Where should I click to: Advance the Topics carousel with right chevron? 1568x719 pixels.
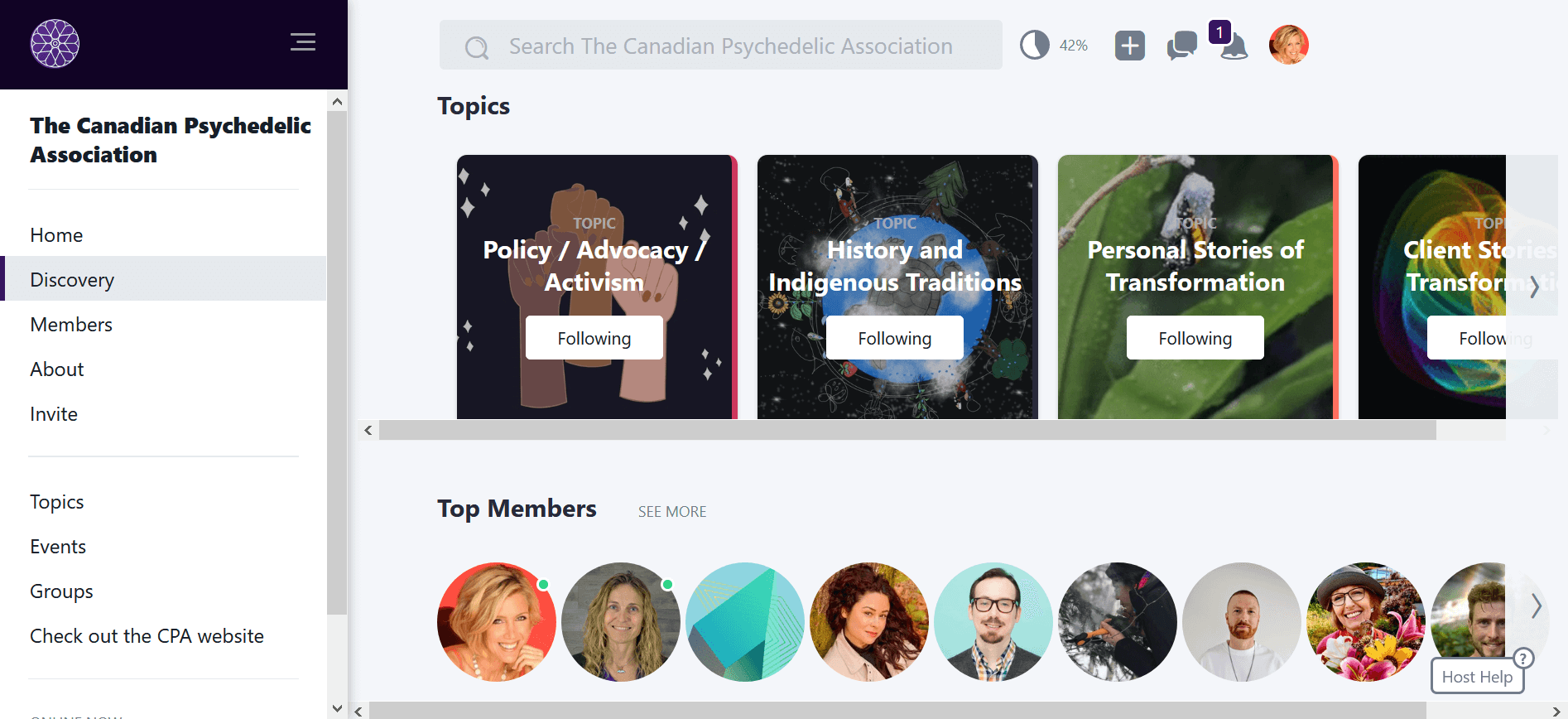1534,287
